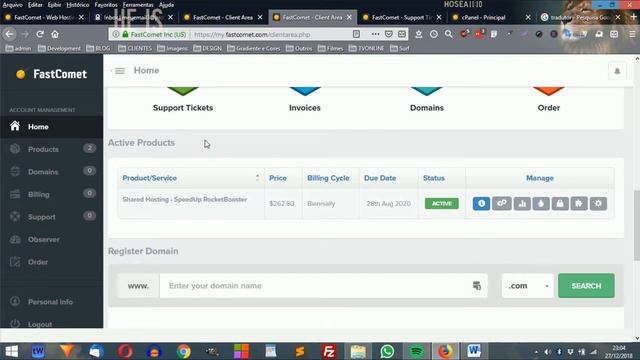Go to Products in the sidebar
Viewport: 640px width, 360px height.
click(51, 149)
